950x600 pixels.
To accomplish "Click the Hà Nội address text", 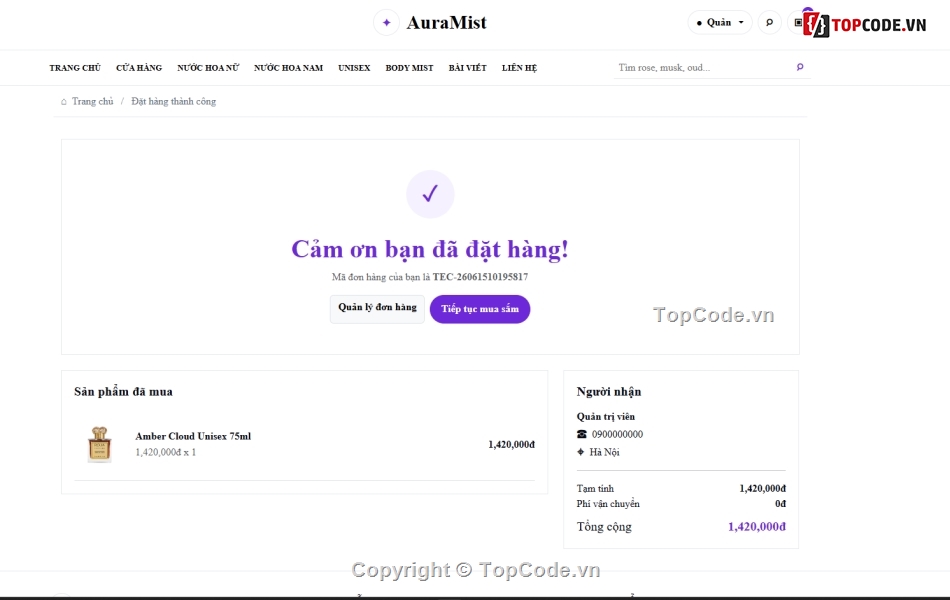I will [x=604, y=452].
